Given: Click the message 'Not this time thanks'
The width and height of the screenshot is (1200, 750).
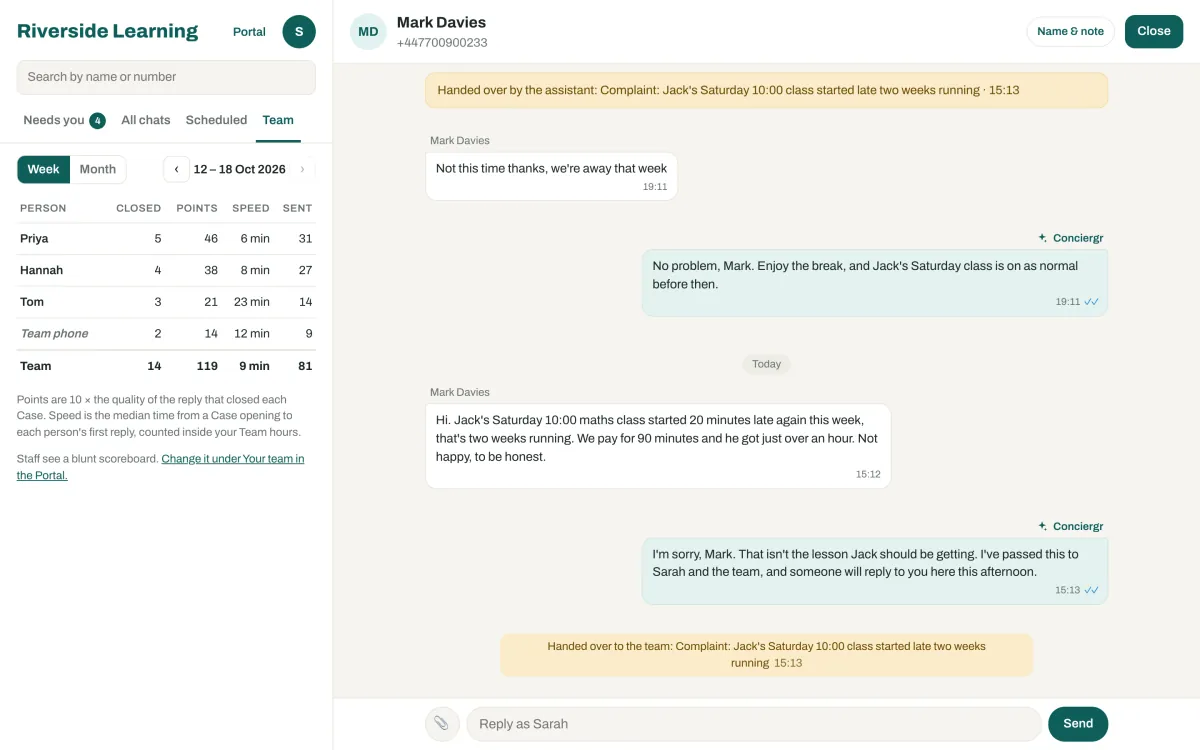Looking at the screenshot, I should point(551,176).
